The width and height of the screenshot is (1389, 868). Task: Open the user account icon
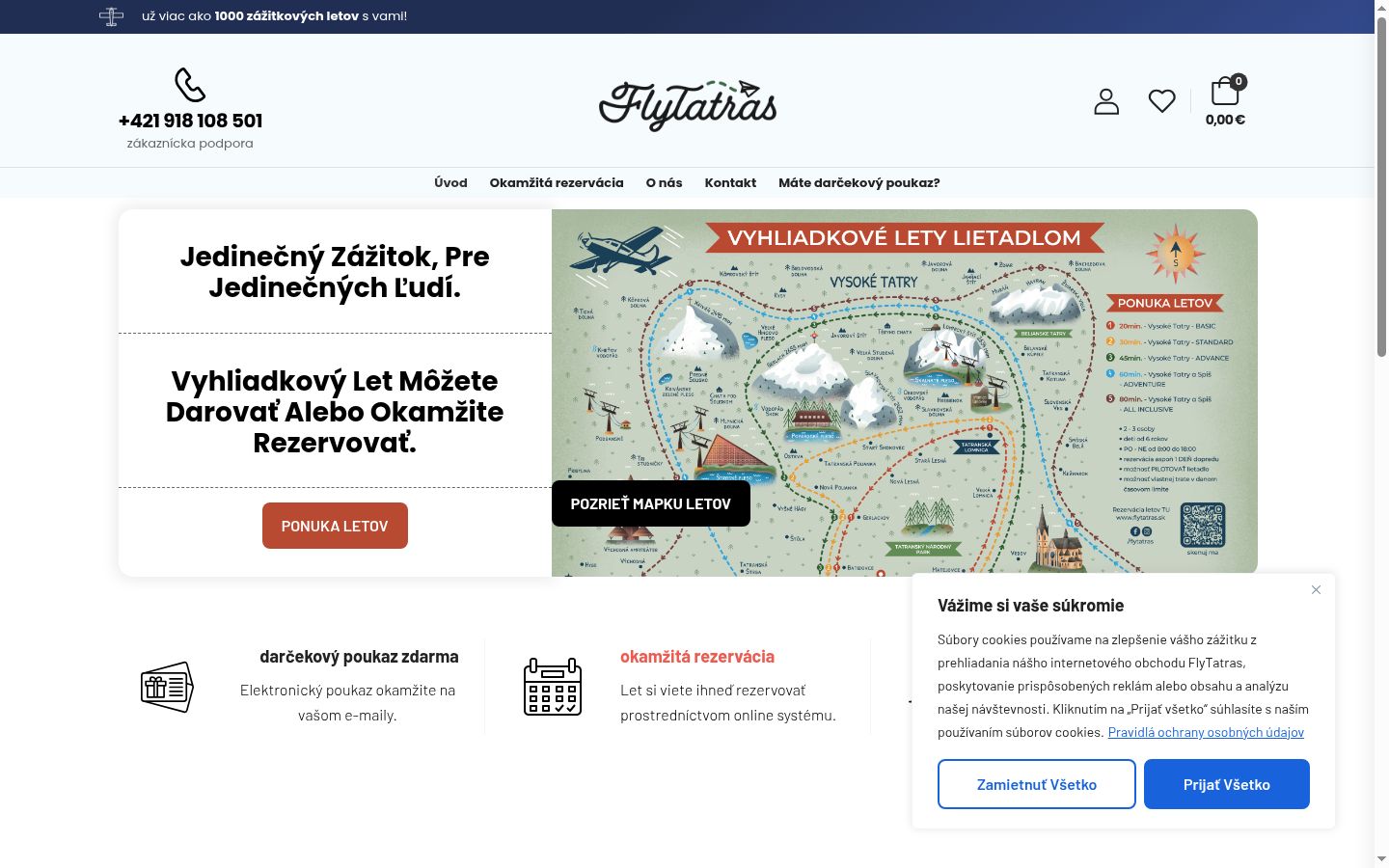1106,101
